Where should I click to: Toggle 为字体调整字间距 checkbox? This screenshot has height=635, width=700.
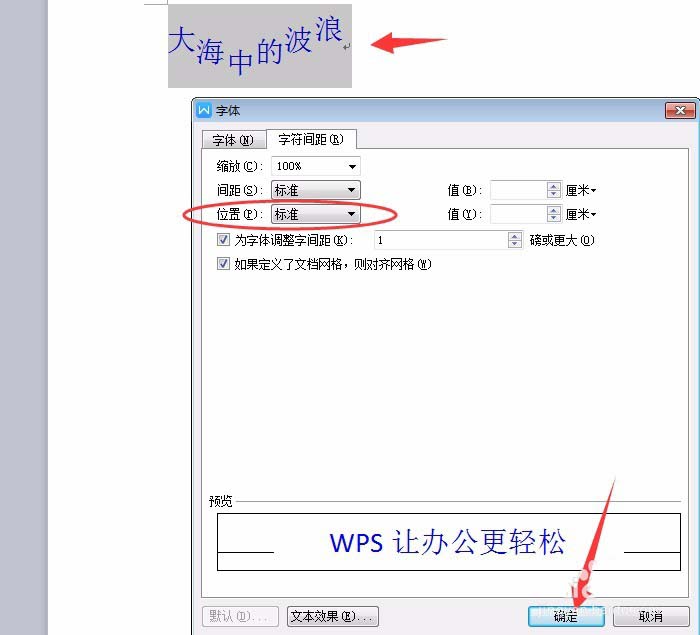223,240
